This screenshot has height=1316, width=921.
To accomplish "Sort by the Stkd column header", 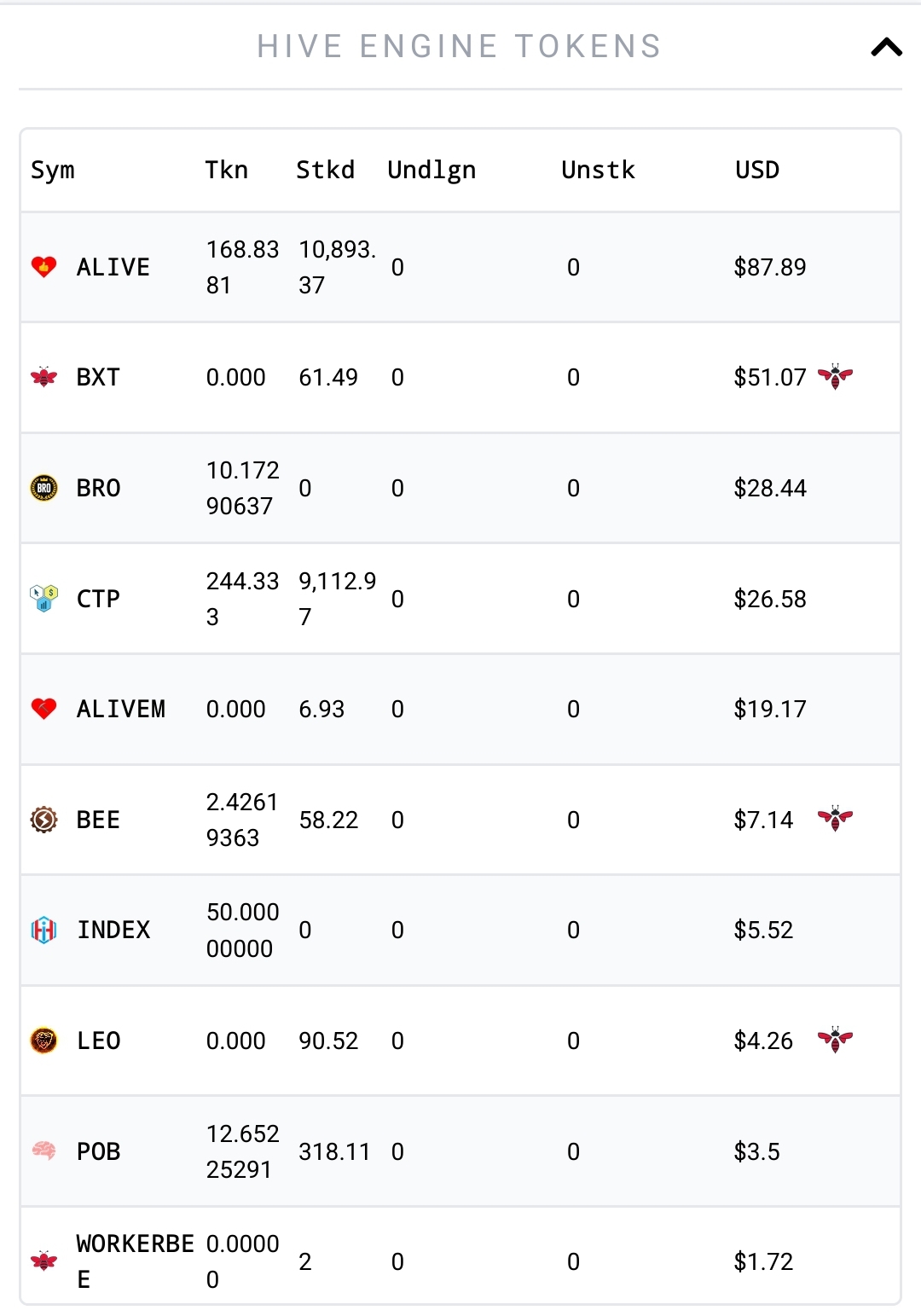I will point(325,170).
